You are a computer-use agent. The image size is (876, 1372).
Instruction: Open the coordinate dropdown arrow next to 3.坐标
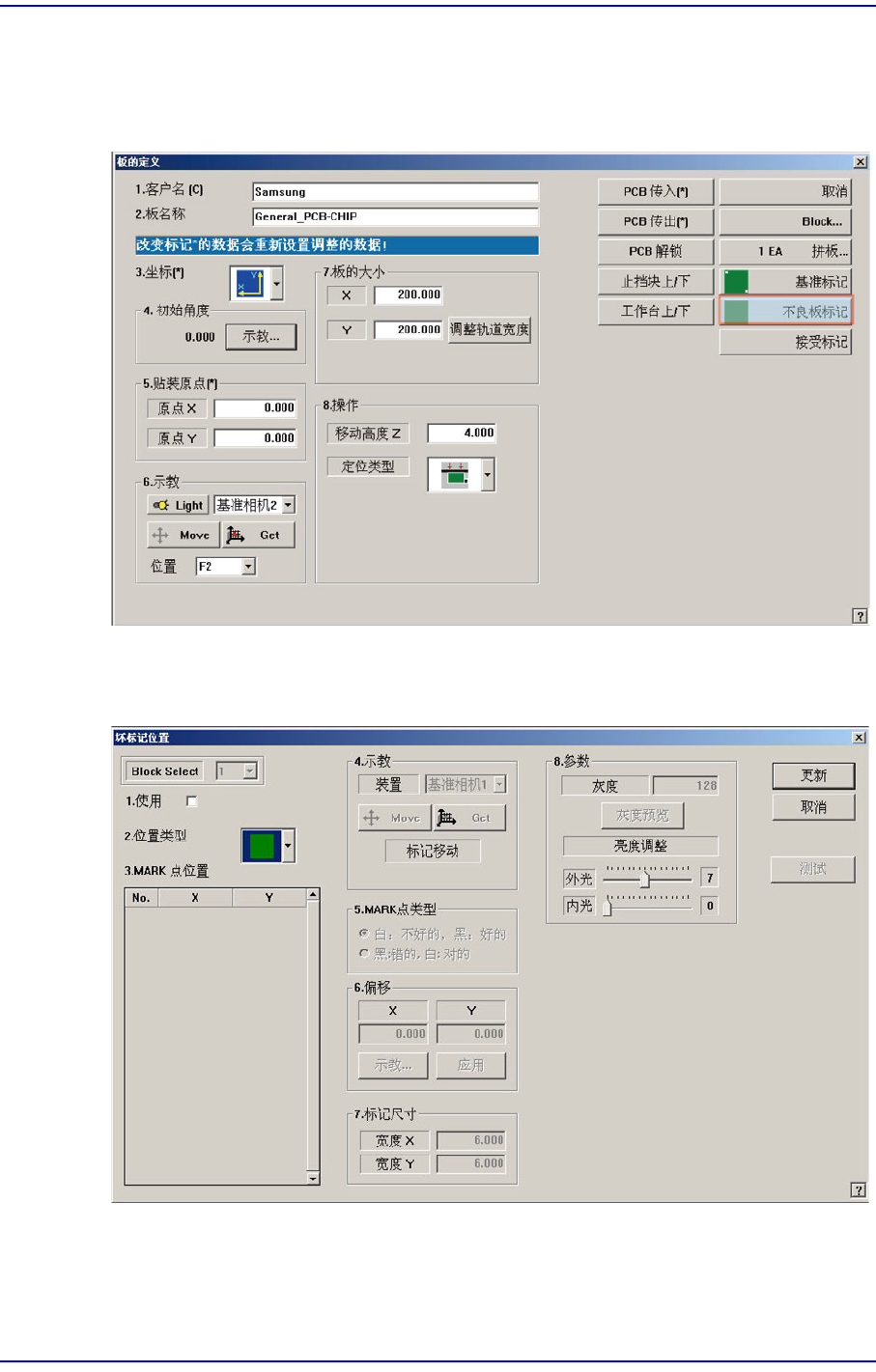click(x=277, y=284)
